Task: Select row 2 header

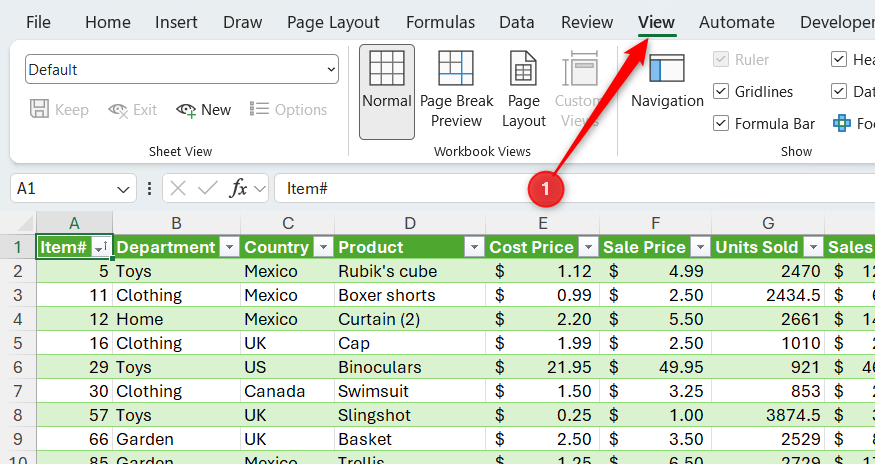Action: 17,271
